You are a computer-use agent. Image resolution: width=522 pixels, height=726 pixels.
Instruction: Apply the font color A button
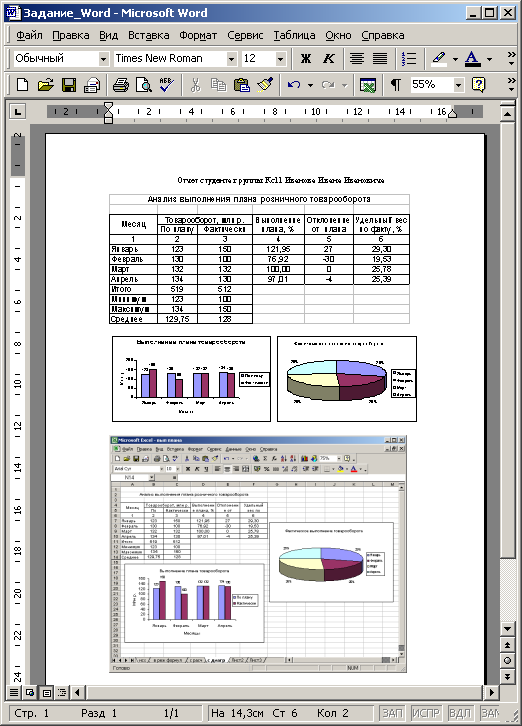coord(472,59)
